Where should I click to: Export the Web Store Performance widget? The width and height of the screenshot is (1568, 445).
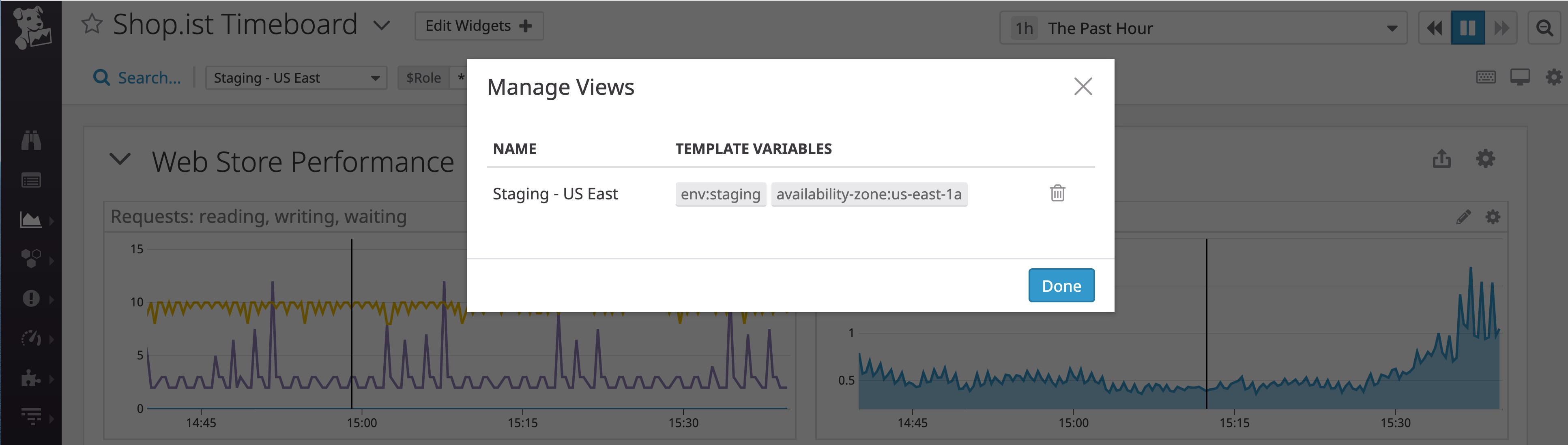pyautogui.click(x=1442, y=159)
